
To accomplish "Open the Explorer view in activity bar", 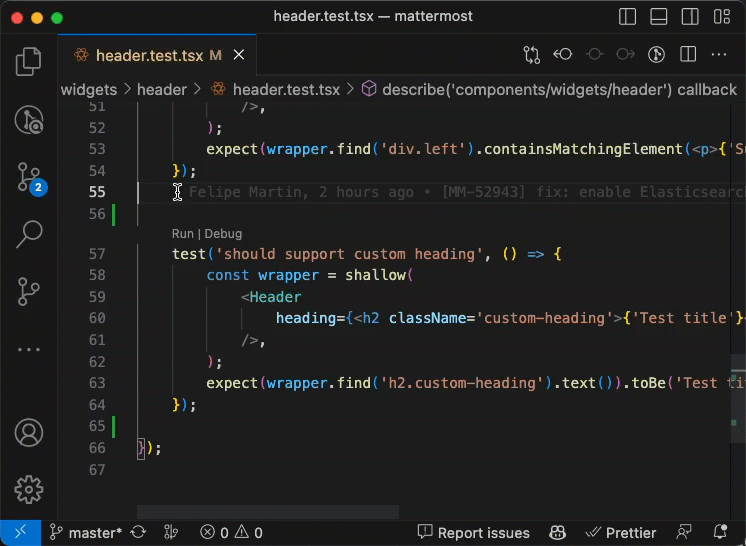I will [29, 62].
